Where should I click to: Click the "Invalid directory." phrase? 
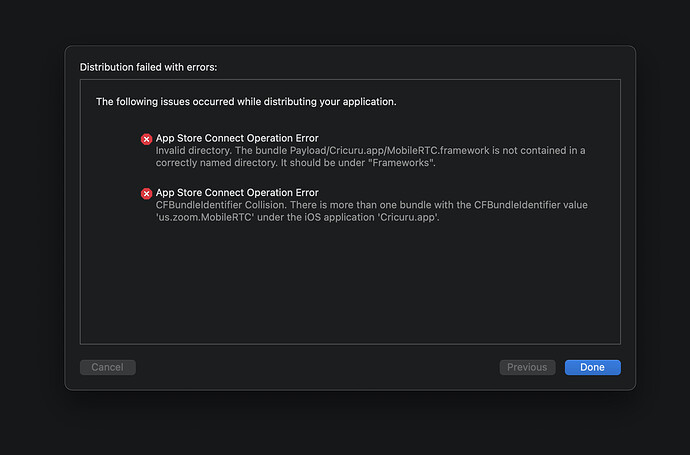pyautogui.click(x=188, y=150)
